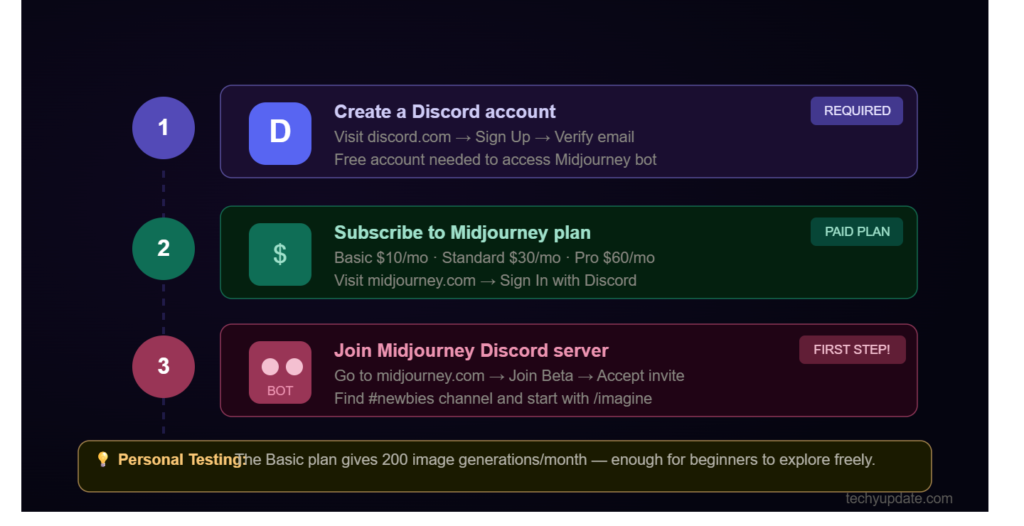Click the FIRST STEP! badge
Viewport: 1024px width, 526px height.
click(x=852, y=350)
